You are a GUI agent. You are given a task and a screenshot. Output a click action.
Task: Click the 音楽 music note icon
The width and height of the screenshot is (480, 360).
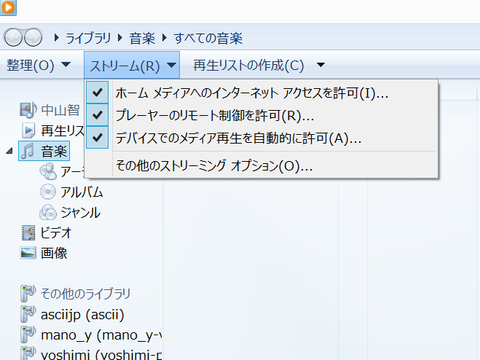point(28,151)
